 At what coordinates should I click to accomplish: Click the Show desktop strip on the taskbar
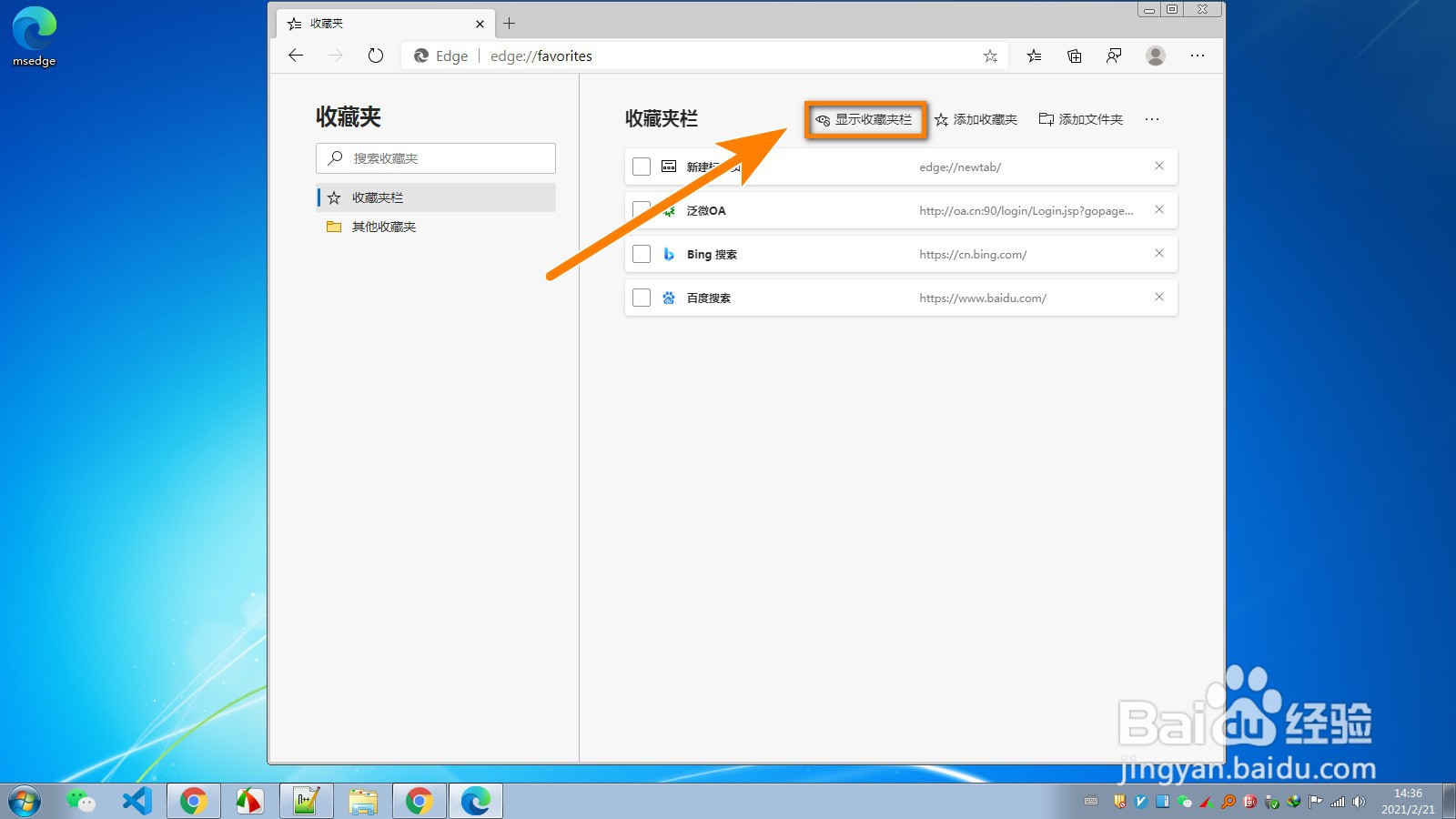pos(1449,802)
